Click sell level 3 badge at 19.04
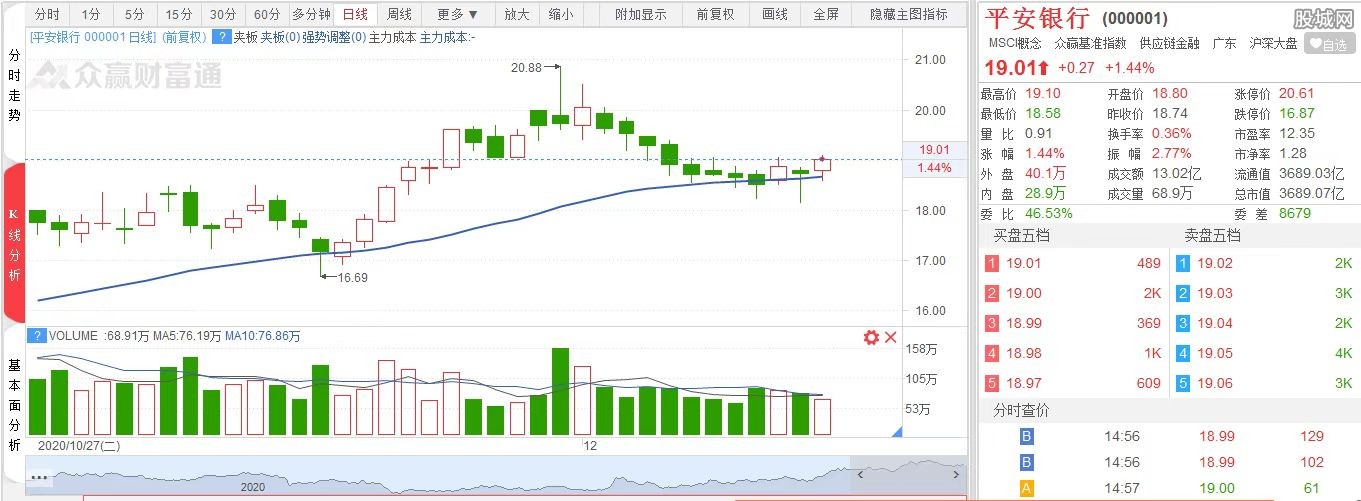 (x=1184, y=324)
